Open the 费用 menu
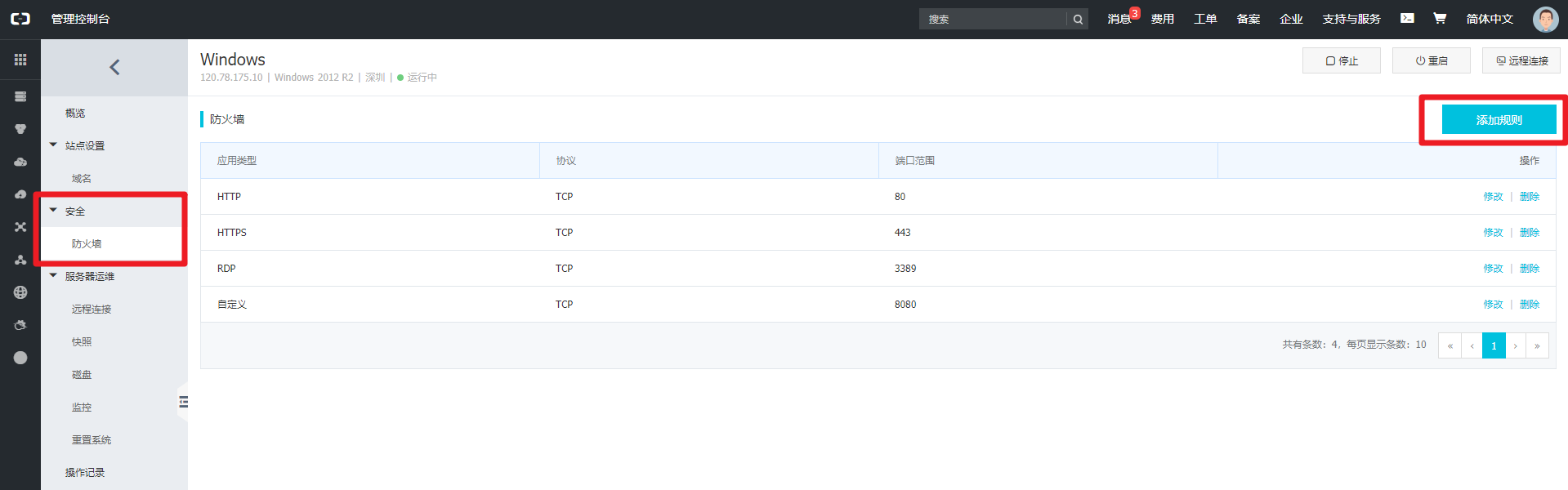The image size is (1568, 490). pos(1162,19)
